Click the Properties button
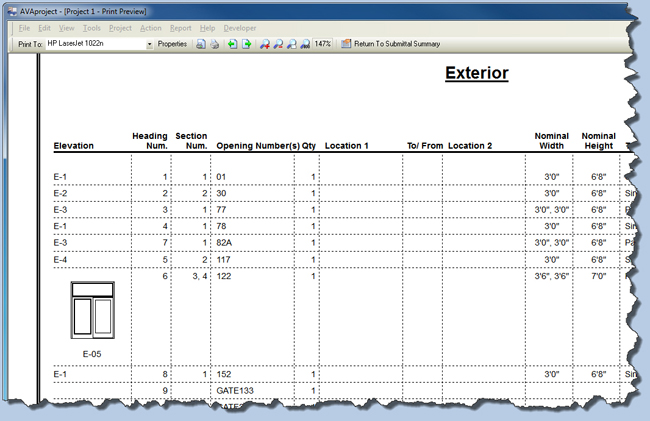 click(172, 44)
